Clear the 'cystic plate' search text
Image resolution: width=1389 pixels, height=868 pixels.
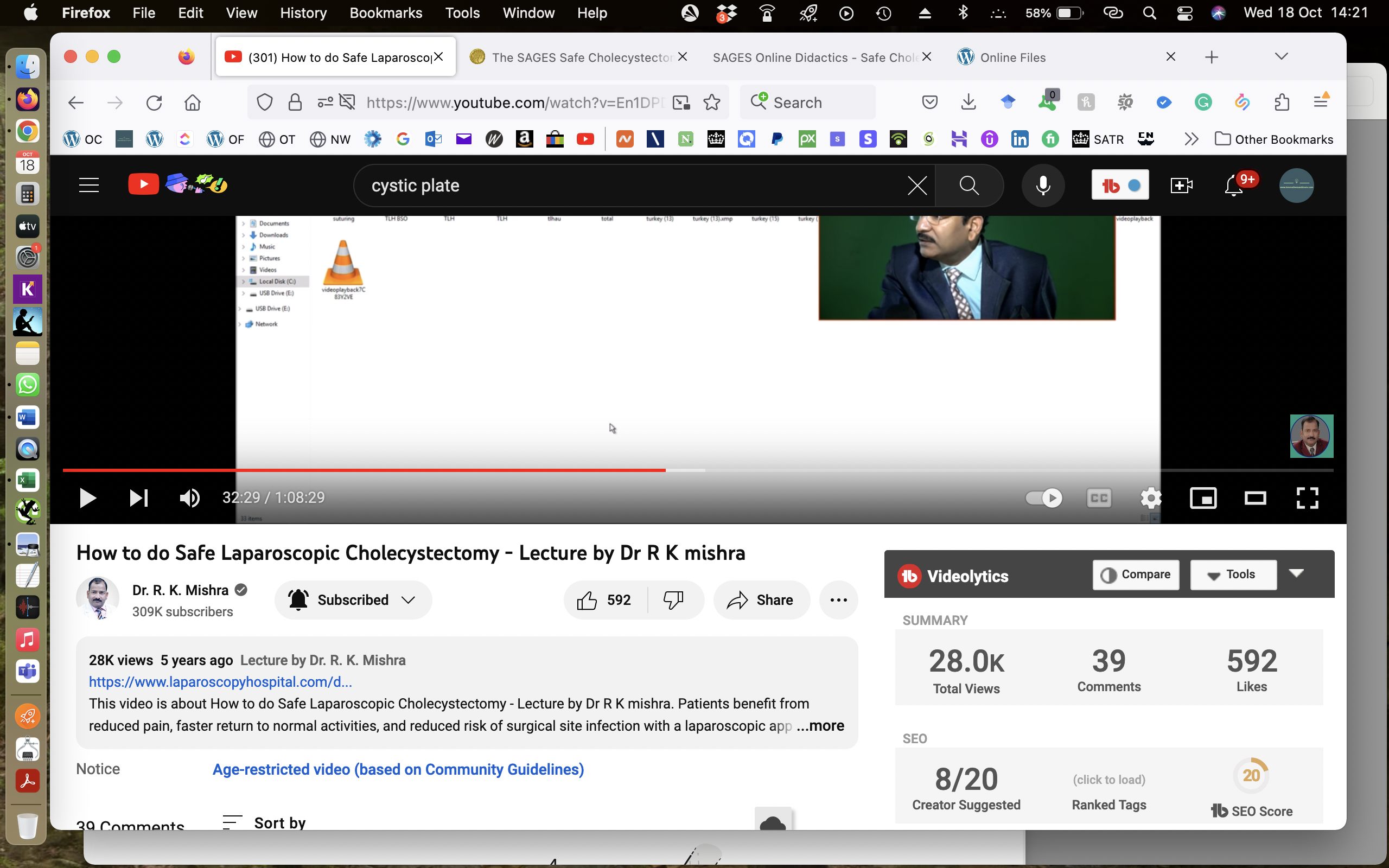pos(916,186)
